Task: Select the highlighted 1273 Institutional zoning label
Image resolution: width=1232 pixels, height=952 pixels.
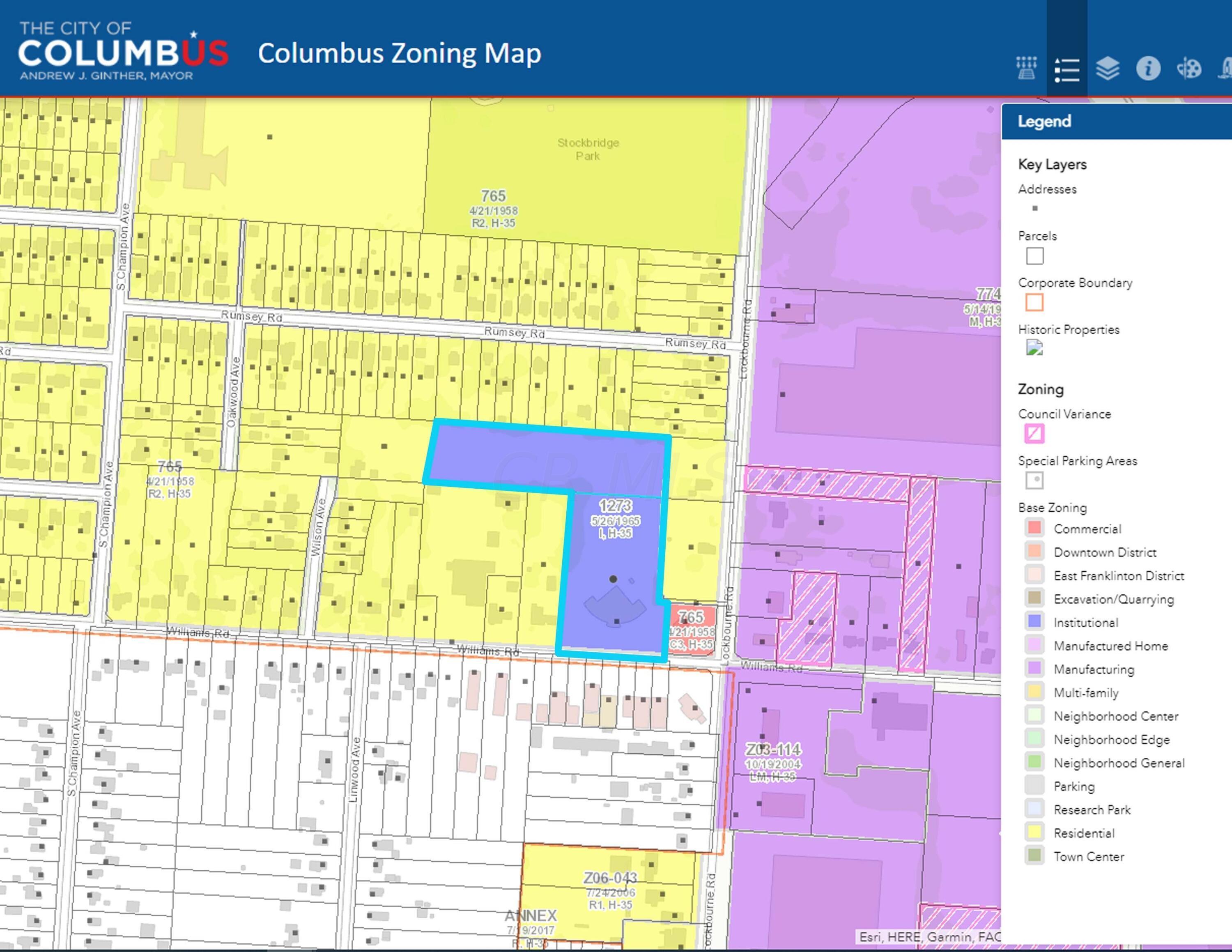Action: tap(615, 520)
